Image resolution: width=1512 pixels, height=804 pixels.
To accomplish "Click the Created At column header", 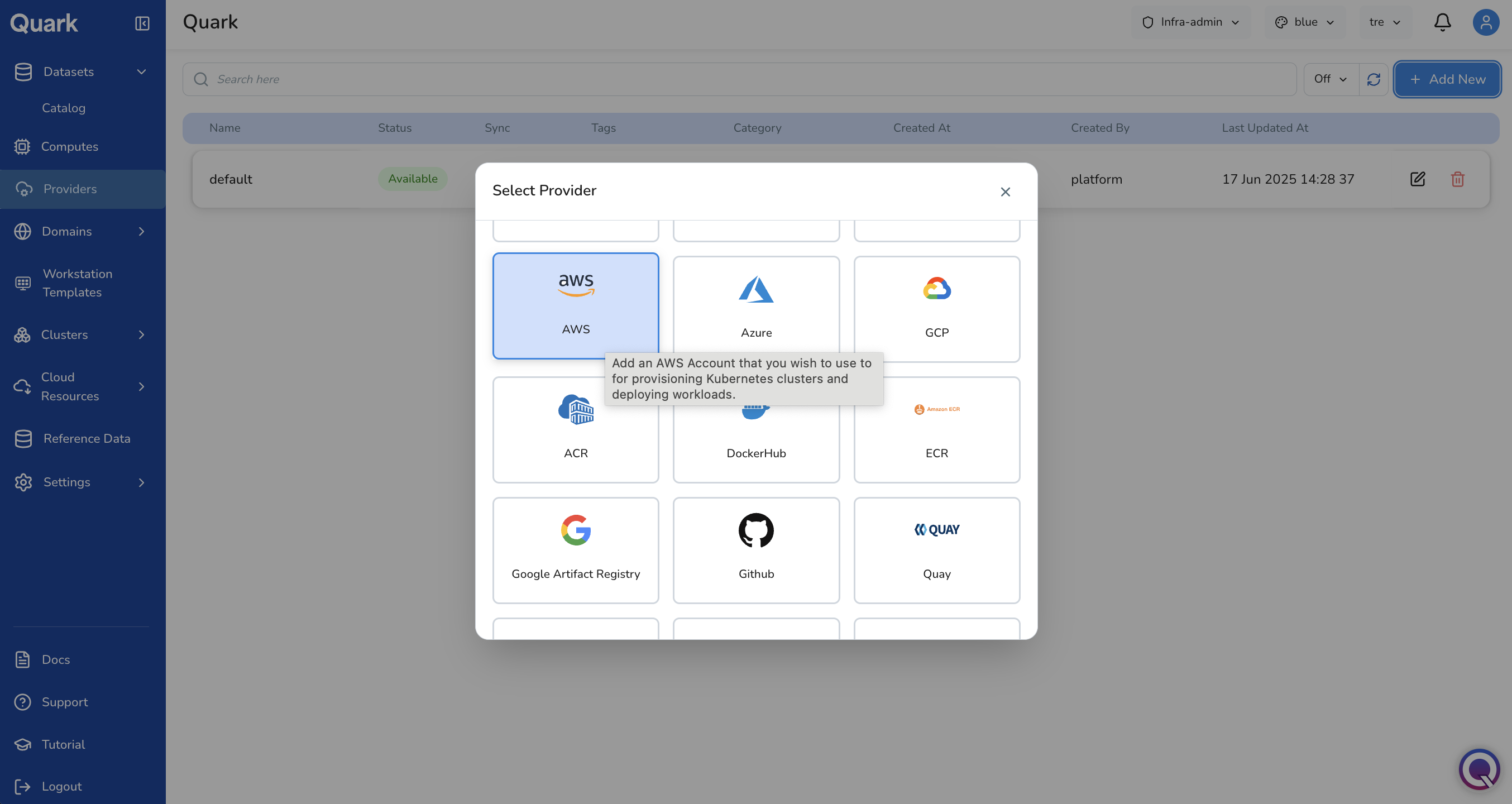I will coord(921,128).
